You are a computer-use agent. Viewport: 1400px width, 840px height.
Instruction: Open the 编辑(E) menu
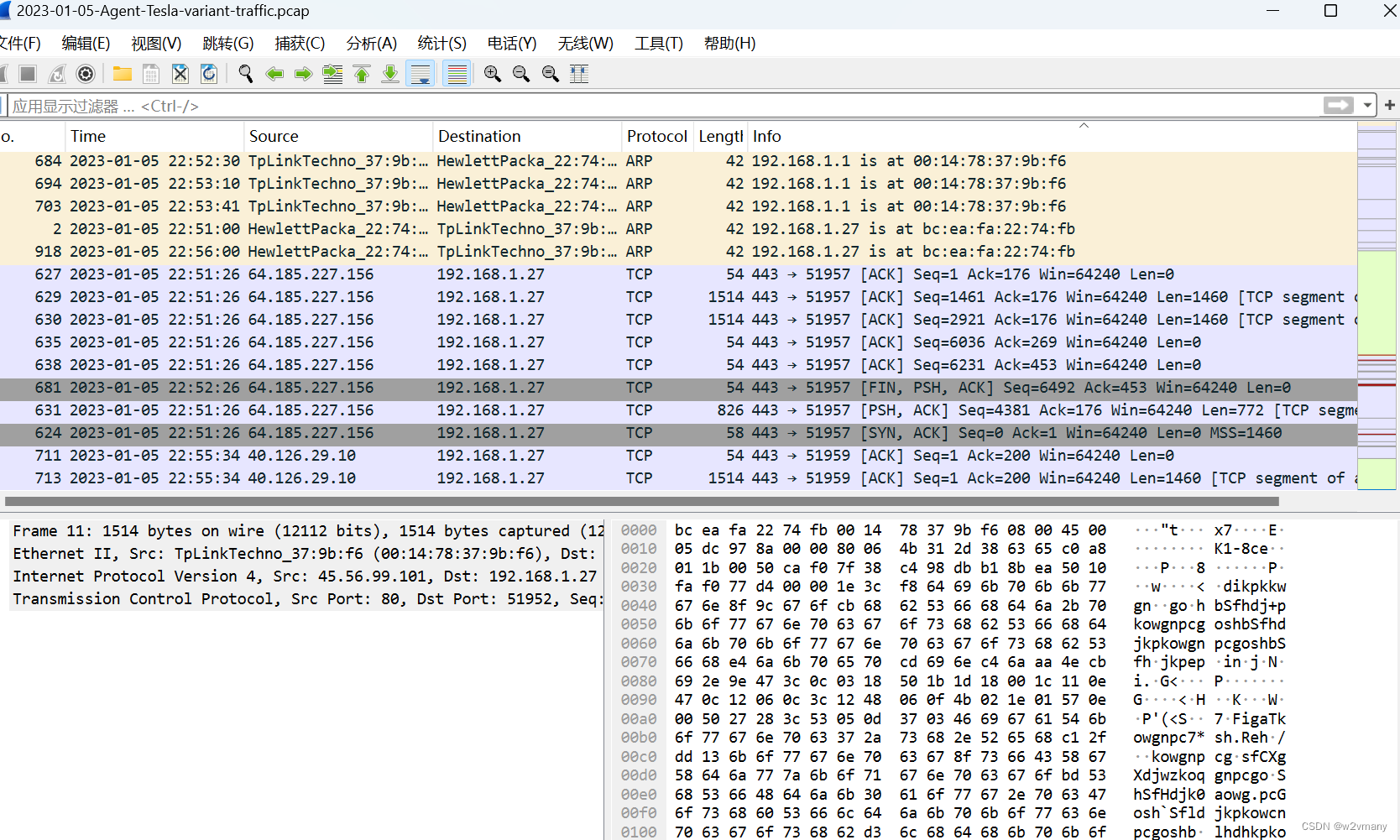pyautogui.click(x=86, y=43)
